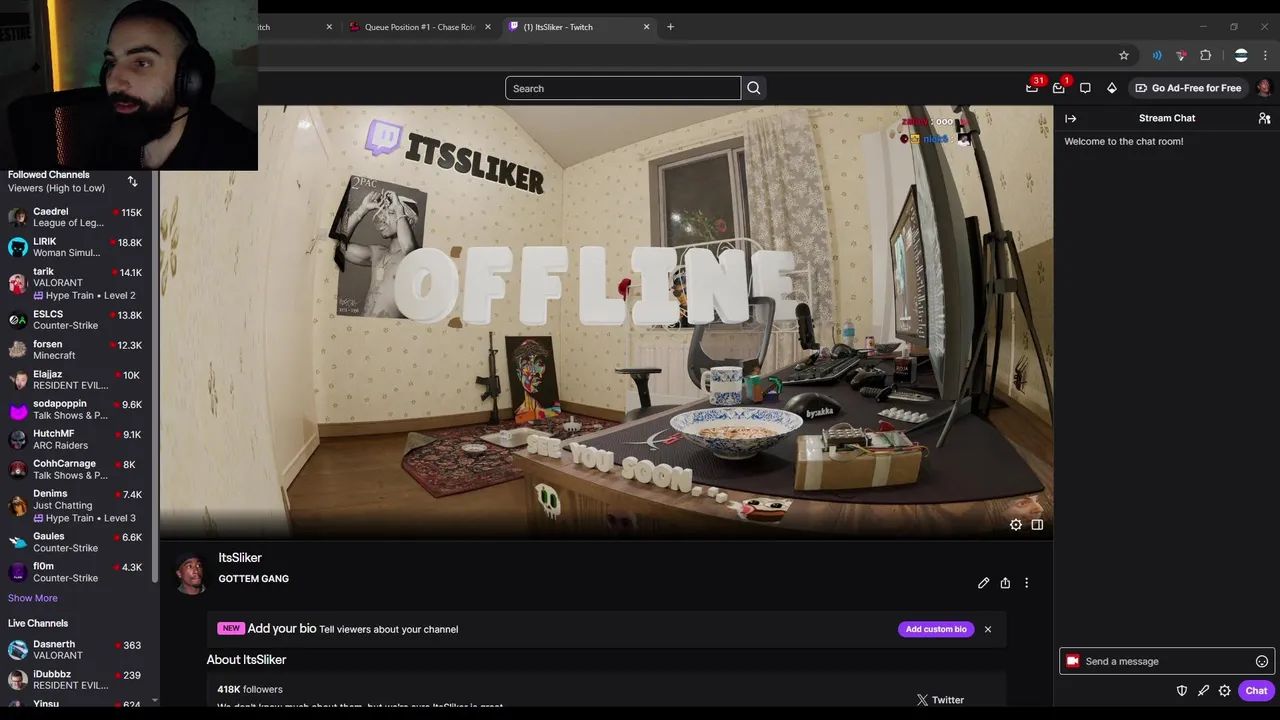The image size is (1280, 720).
Task: Click the red-badged extension icon in toolbar
Action: tap(1181, 55)
